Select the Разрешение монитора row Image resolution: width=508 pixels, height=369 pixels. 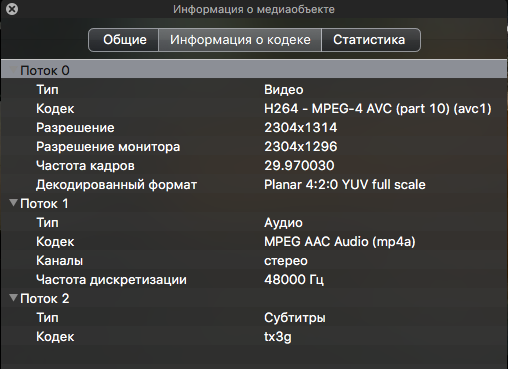point(254,146)
